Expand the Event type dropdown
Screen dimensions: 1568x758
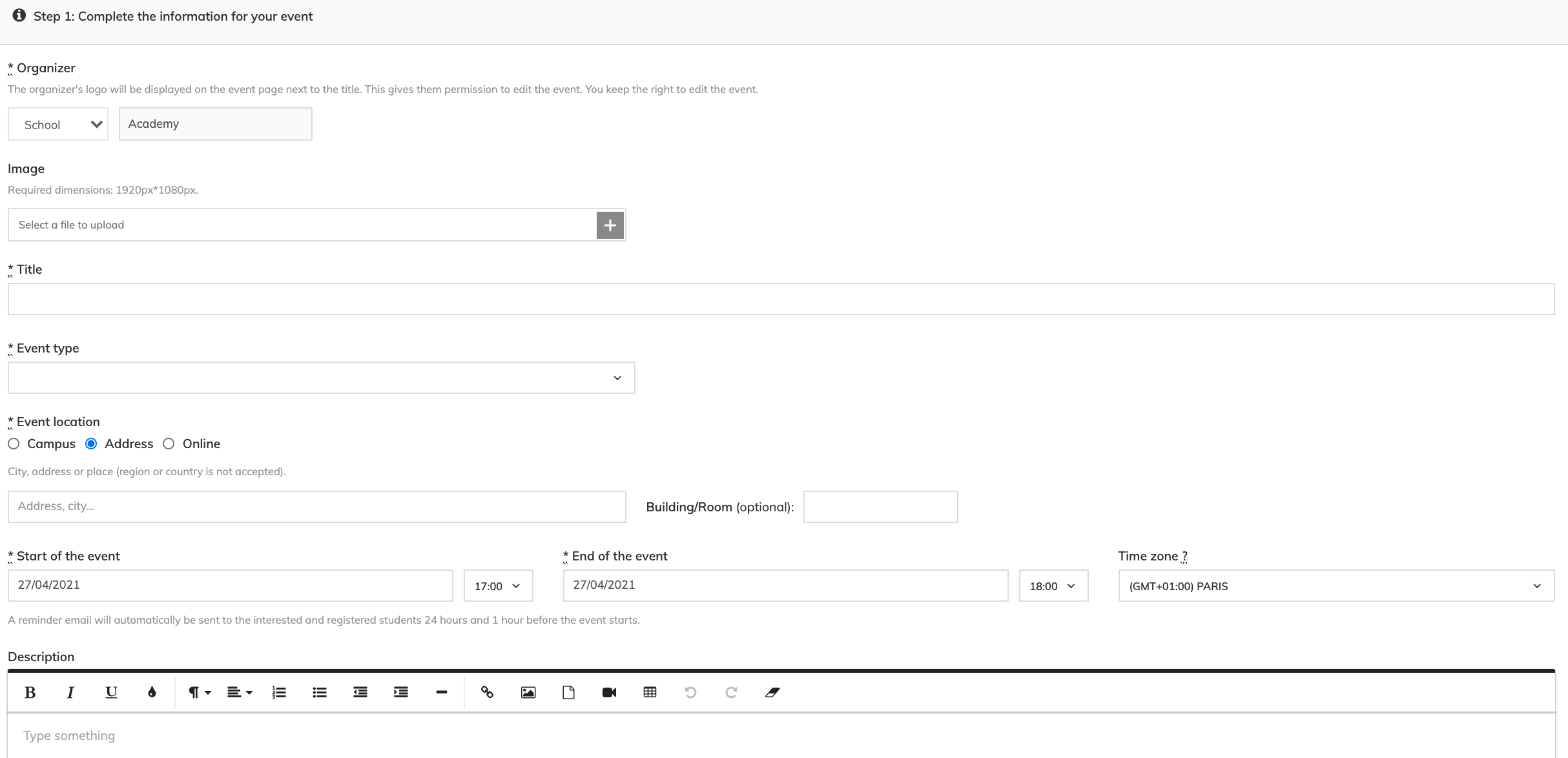coord(321,378)
